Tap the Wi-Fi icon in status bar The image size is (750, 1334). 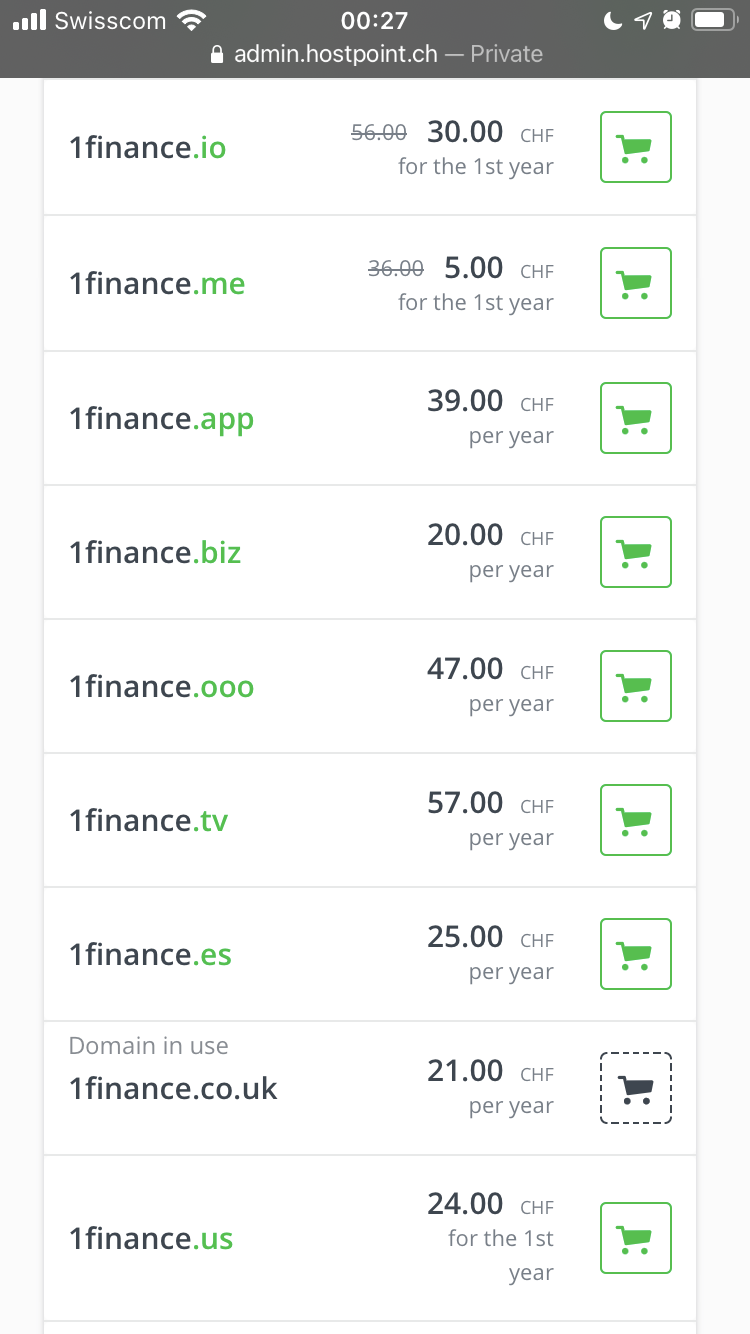pyautogui.click(x=190, y=20)
